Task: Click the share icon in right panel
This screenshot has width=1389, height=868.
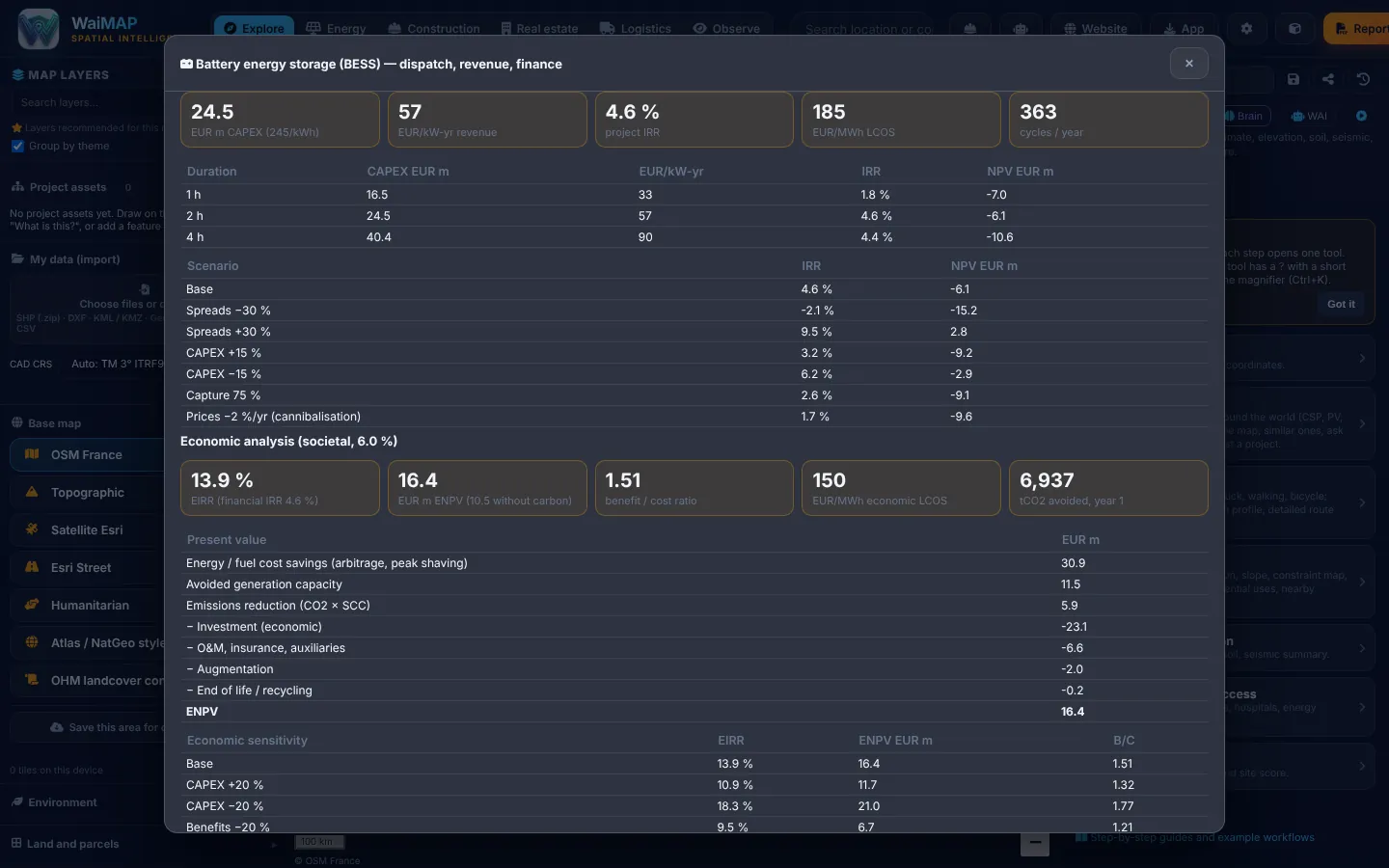Action: click(1328, 79)
